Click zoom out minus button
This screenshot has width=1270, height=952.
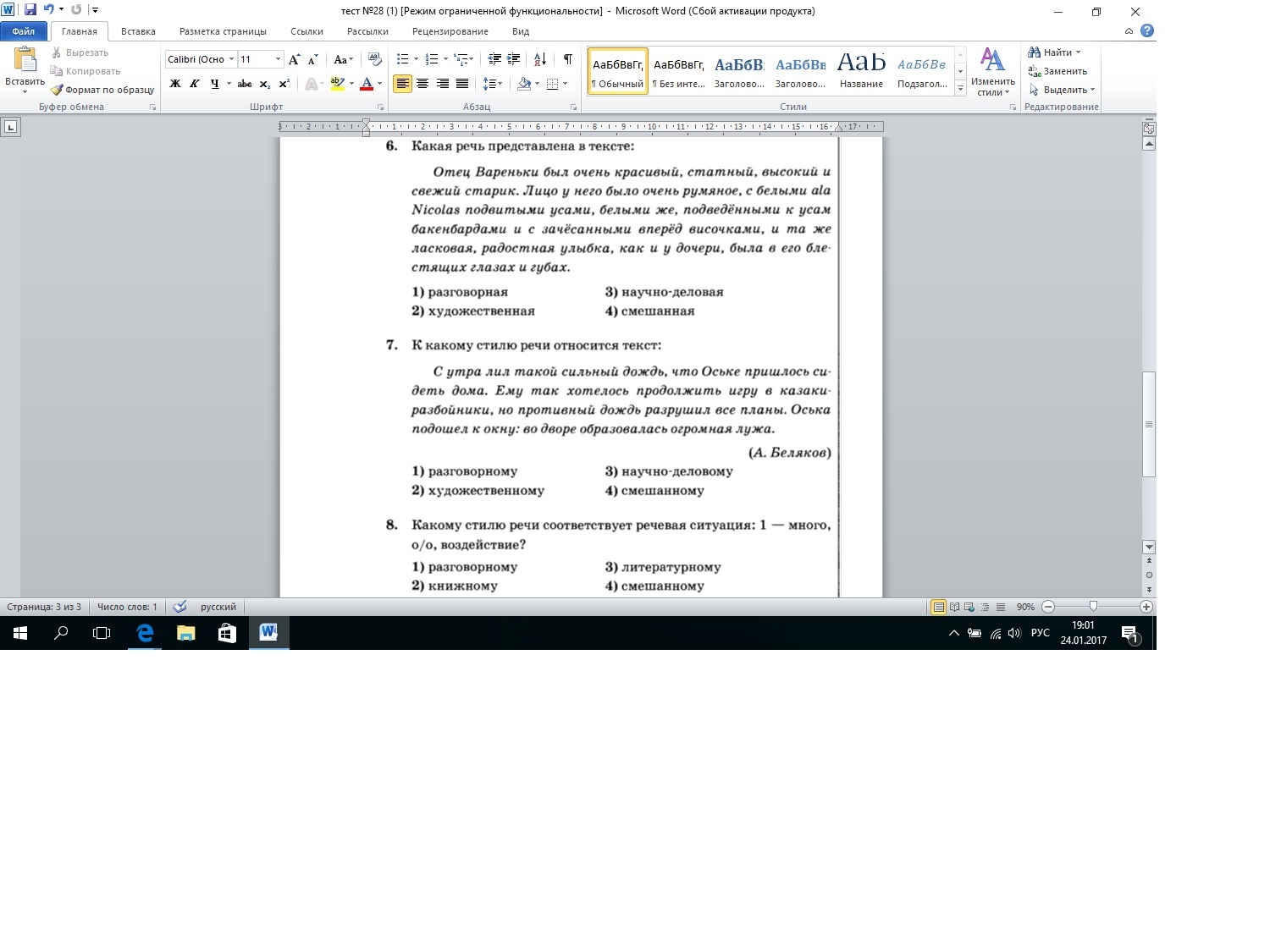1048,607
